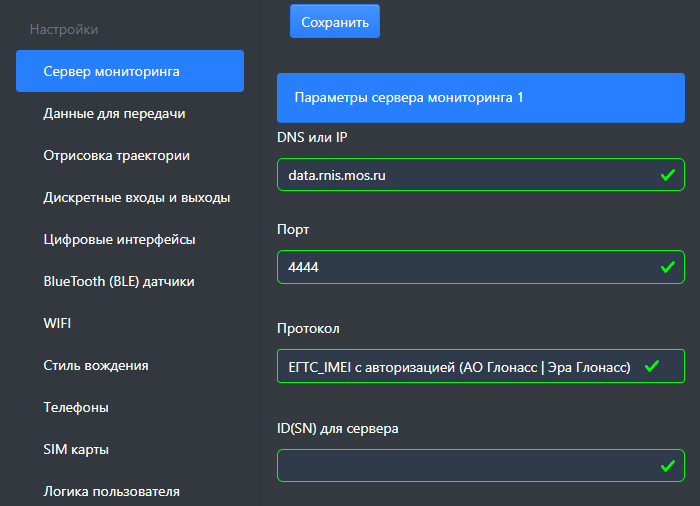Screen dimensions: 700x506
Task: Open SIM карты section
Action: (76, 450)
